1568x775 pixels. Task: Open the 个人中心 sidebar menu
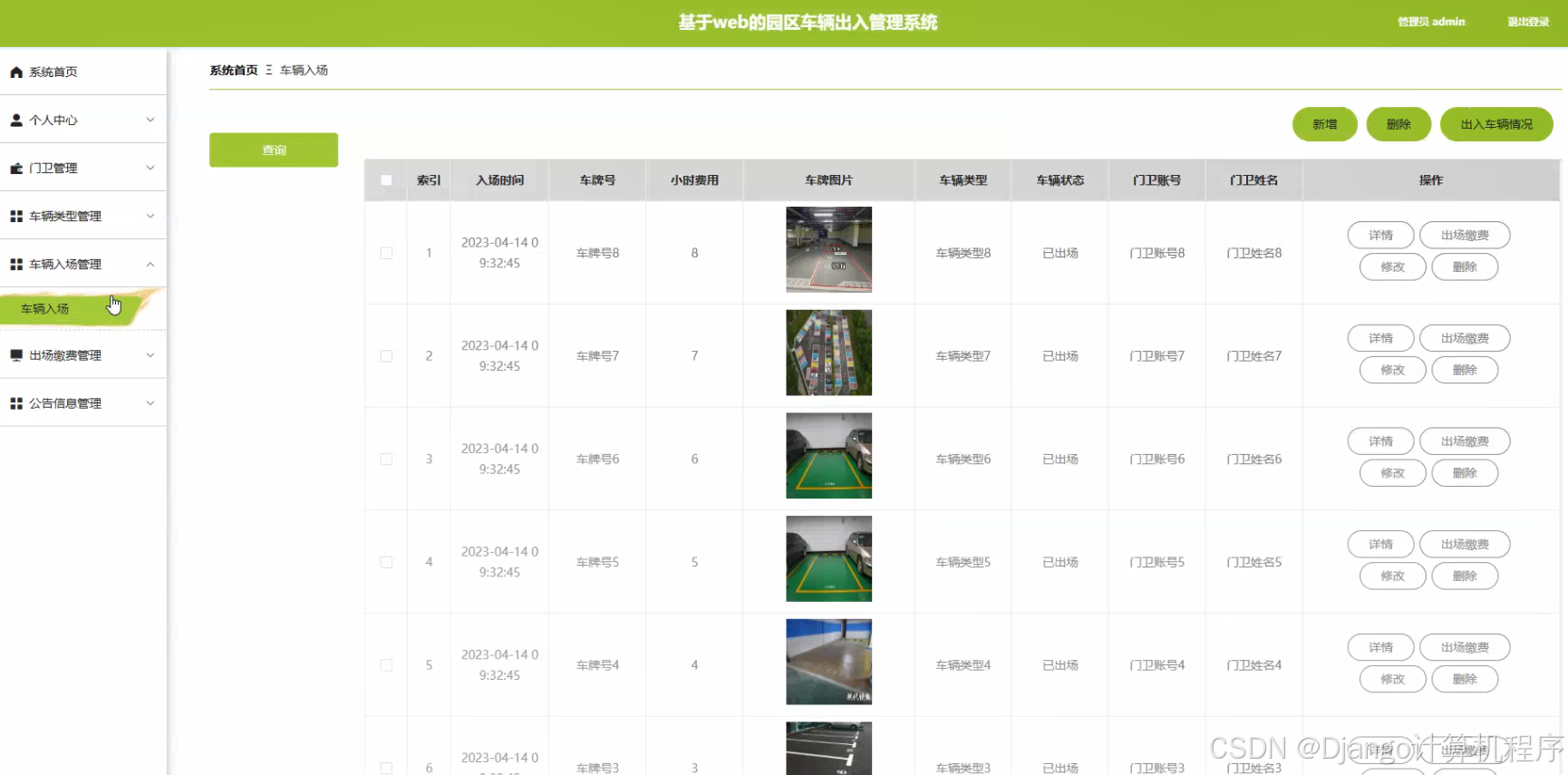[83, 120]
